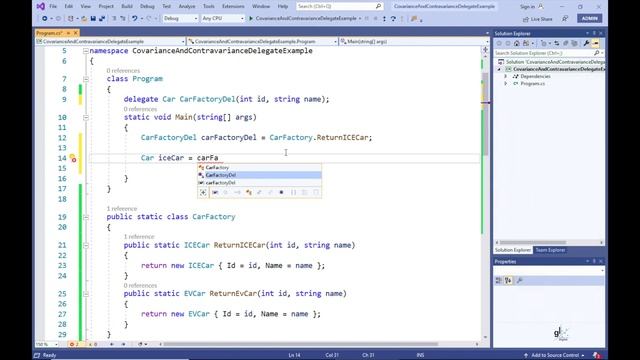The height and width of the screenshot is (360, 640).
Task: Open the Debug configuration dropdown
Action: [180, 18]
